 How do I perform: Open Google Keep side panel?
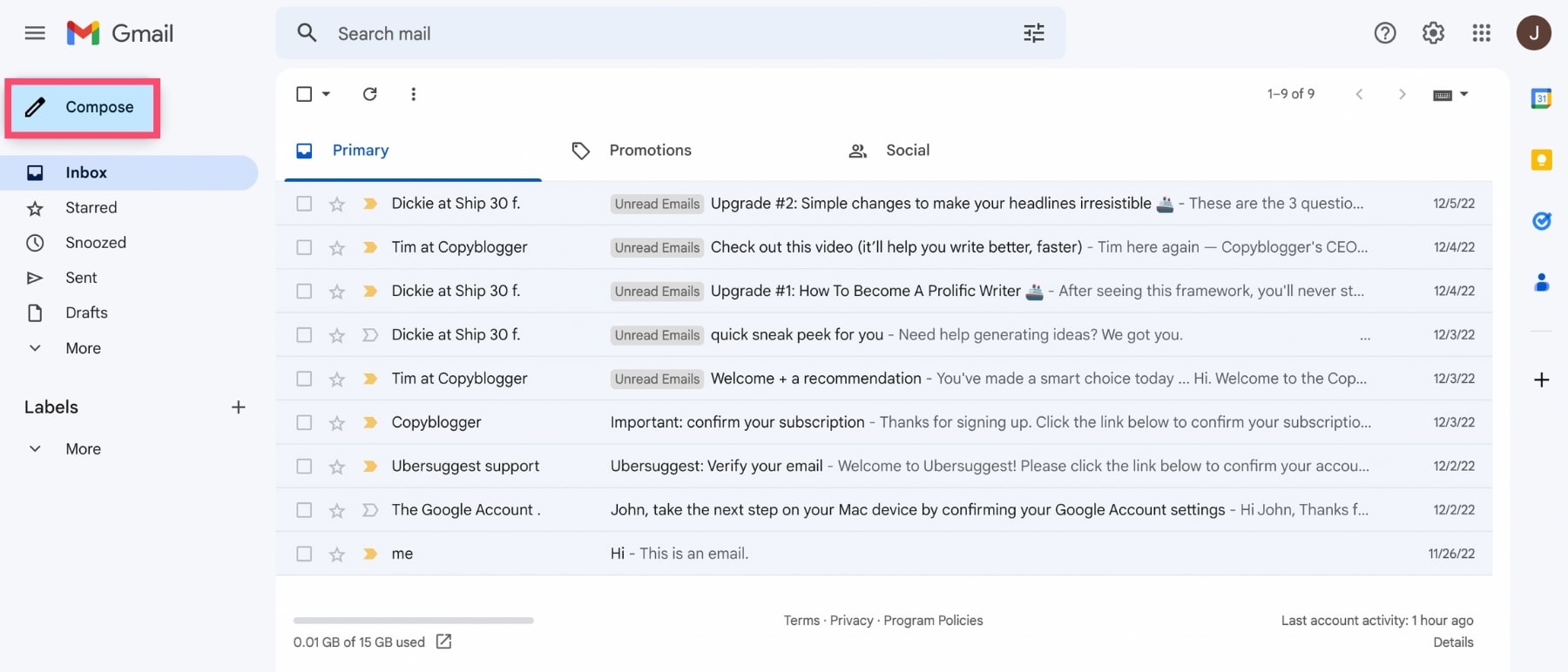[x=1541, y=160]
